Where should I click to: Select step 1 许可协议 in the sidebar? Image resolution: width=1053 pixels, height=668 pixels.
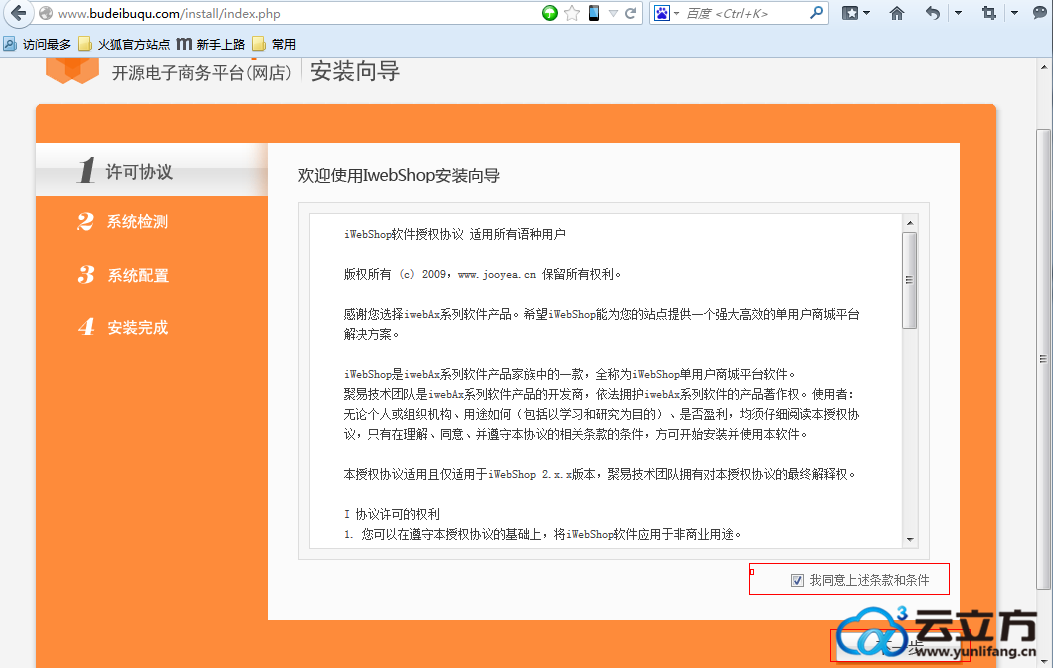pos(152,170)
